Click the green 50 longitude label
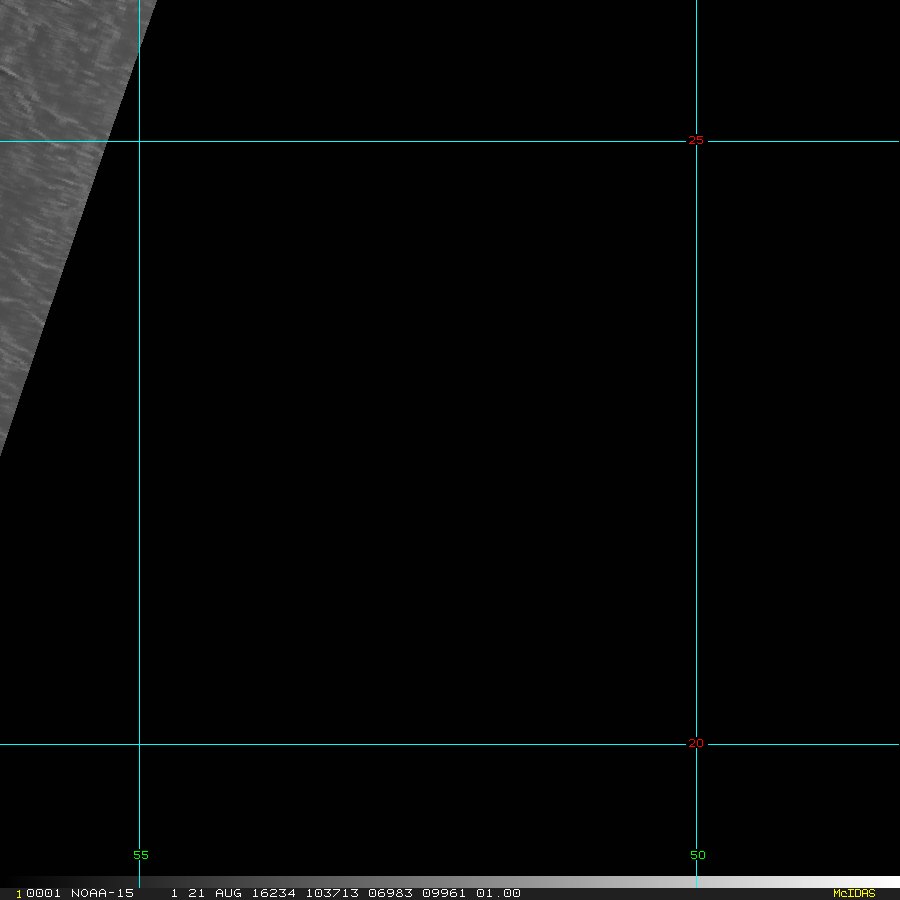Image resolution: width=900 pixels, height=900 pixels. tap(697, 855)
